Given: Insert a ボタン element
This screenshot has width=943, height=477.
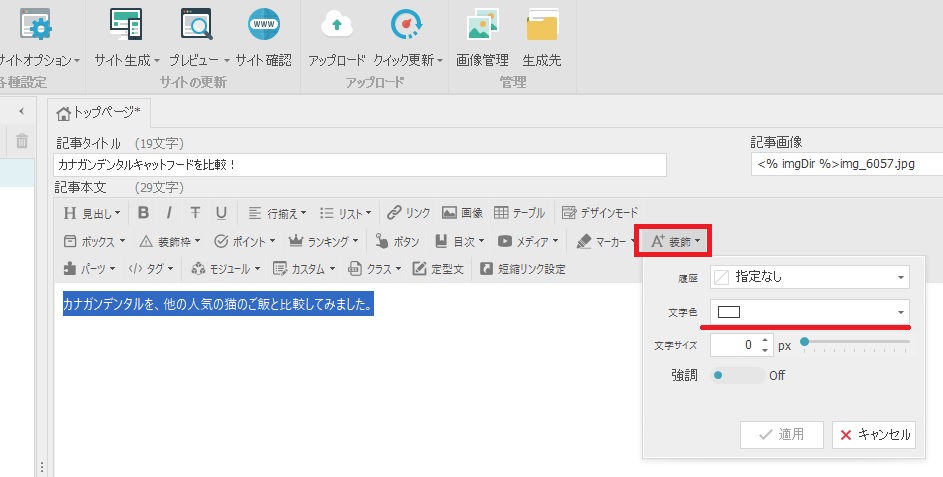Looking at the screenshot, I should point(397,241).
